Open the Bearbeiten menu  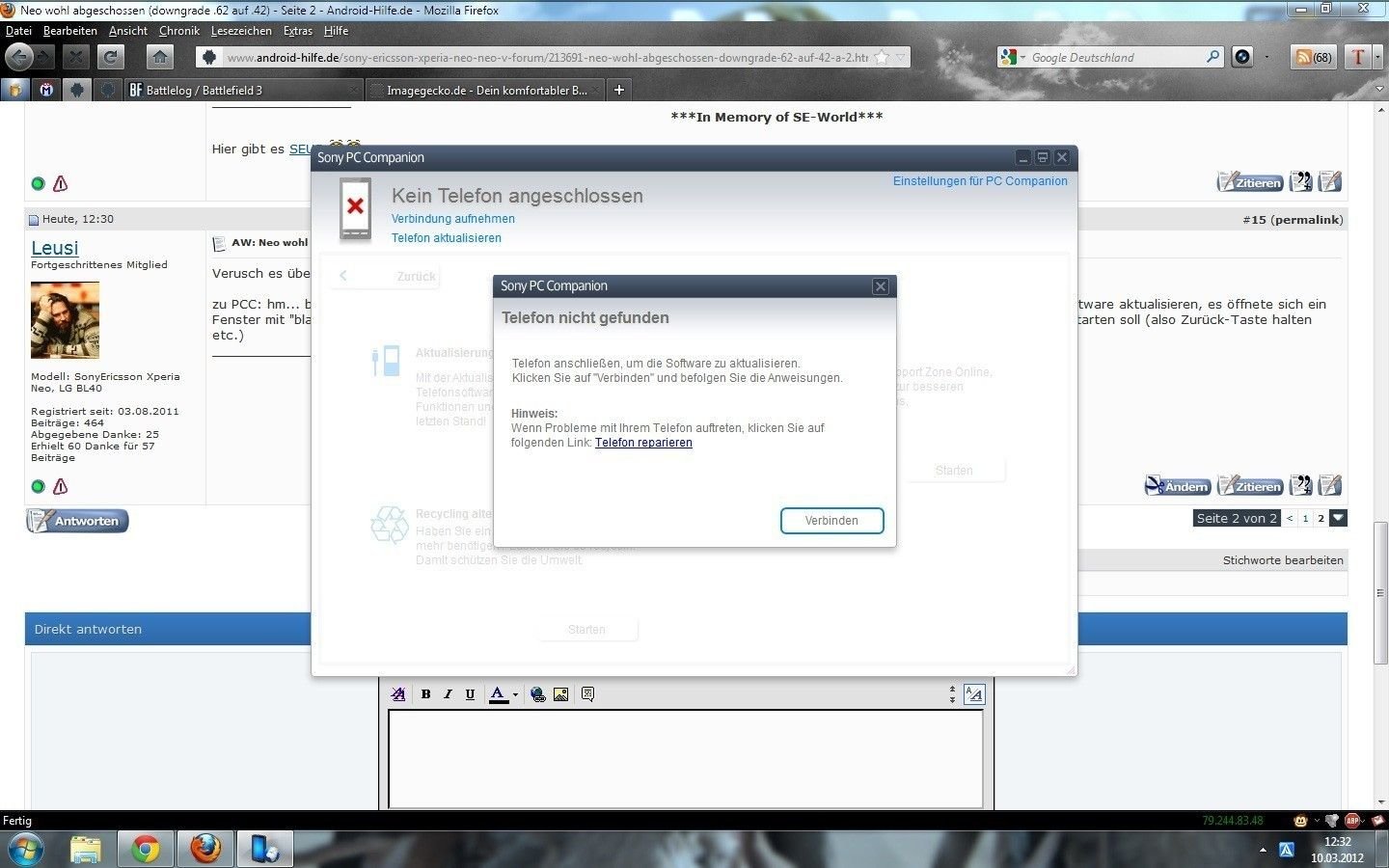click(69, 31)
